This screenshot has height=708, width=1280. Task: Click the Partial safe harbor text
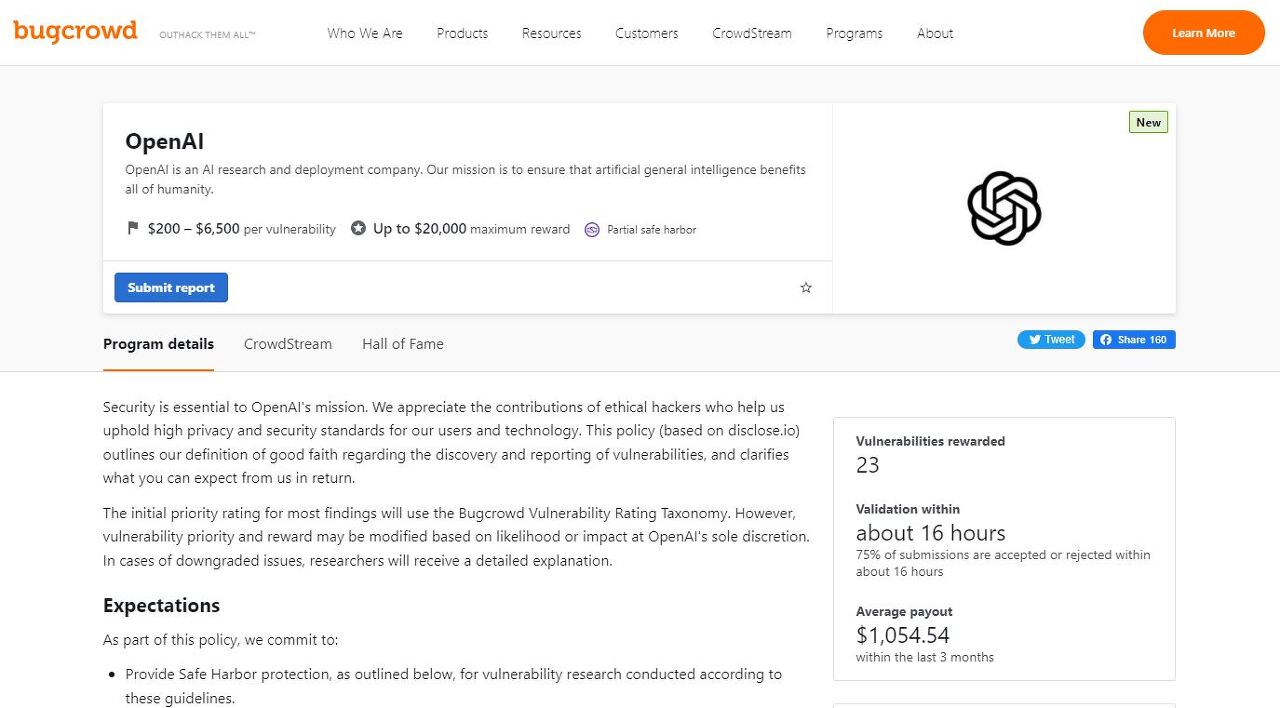(652, 230)
